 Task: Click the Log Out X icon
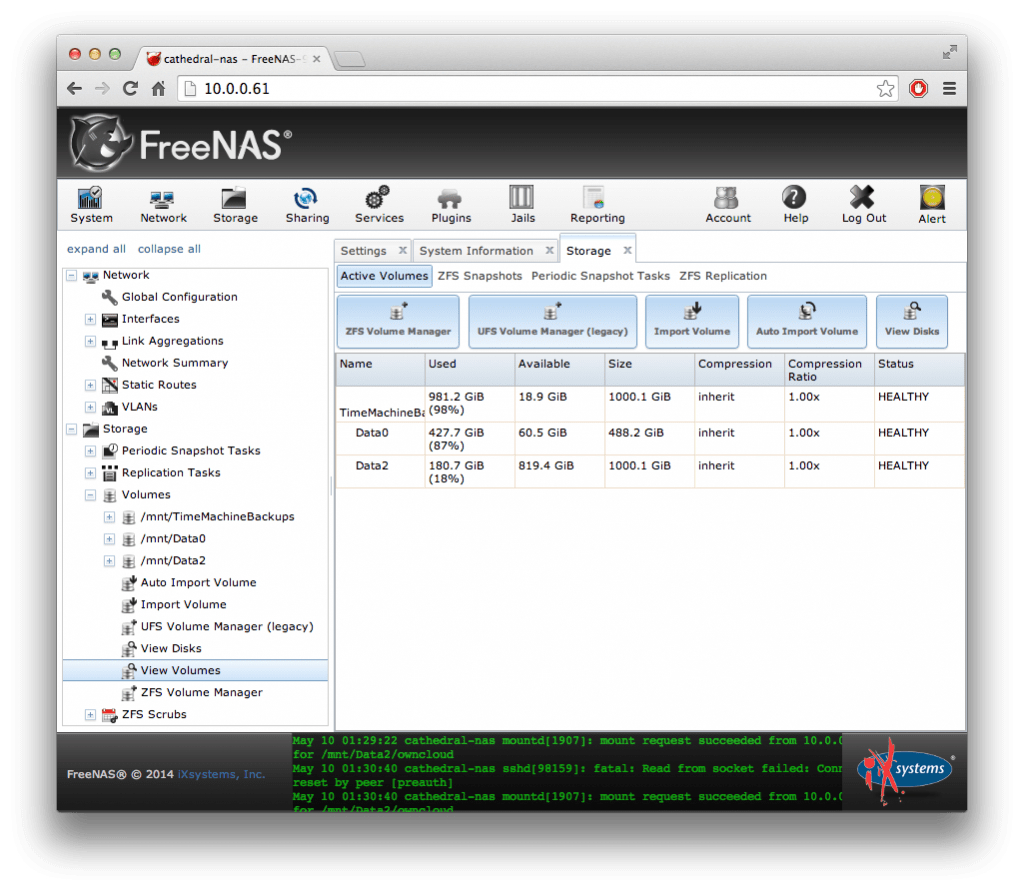pos(863,204)
